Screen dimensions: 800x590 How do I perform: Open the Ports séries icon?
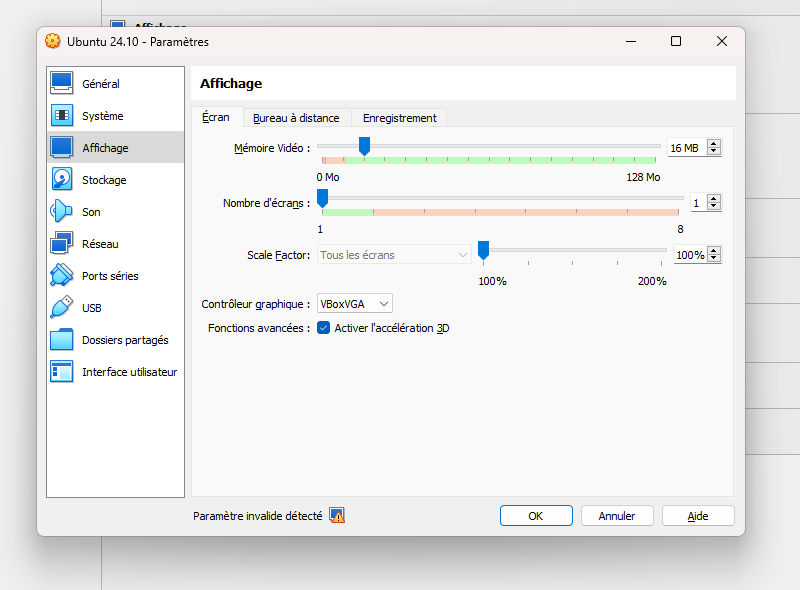coord(62,276)
